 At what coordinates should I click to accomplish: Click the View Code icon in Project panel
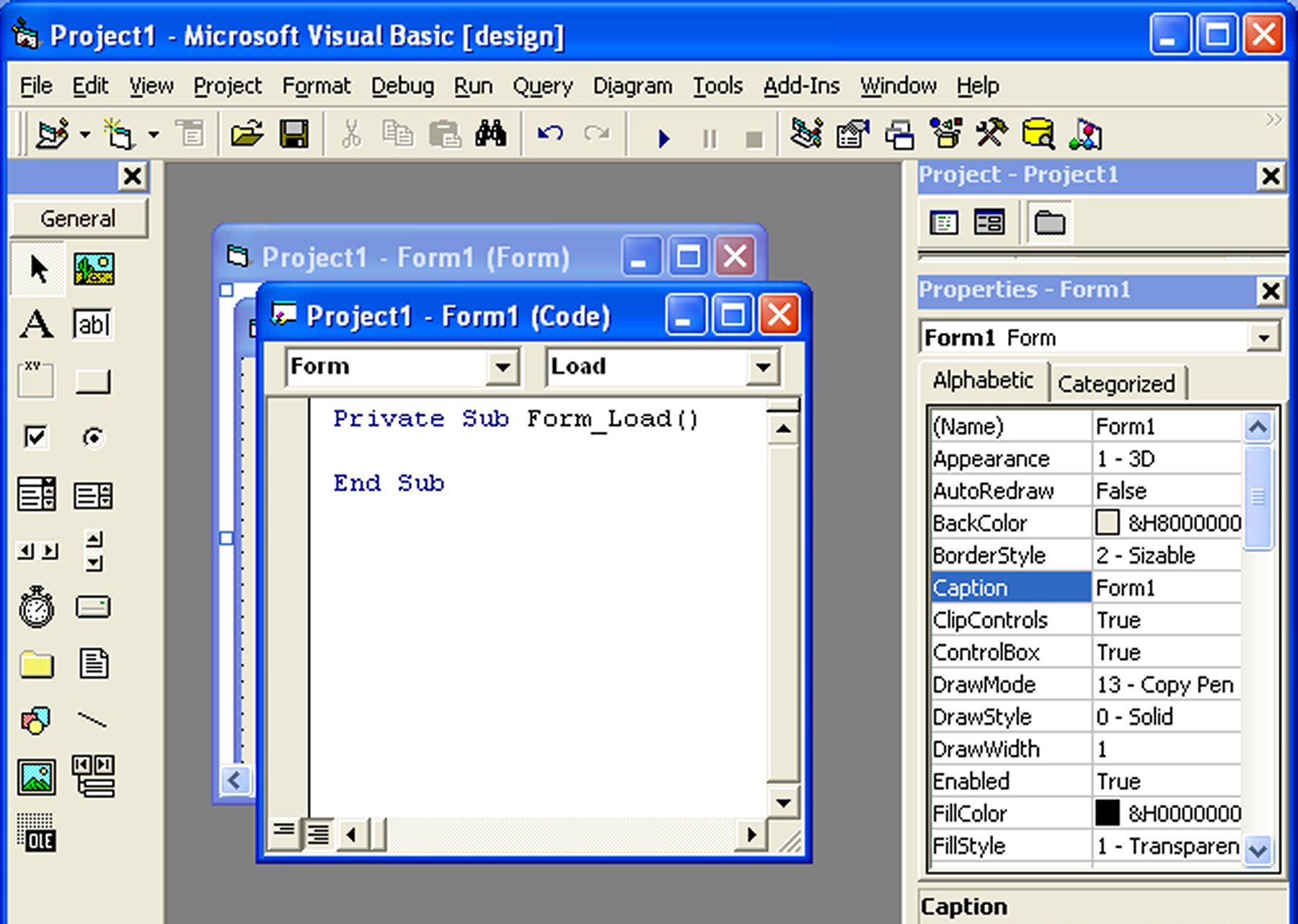coord(943,223)
